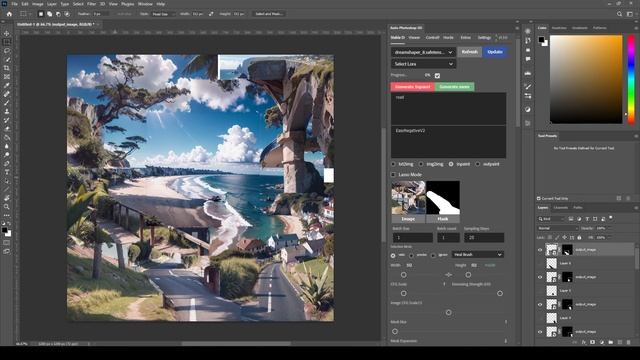Image resolution: width=640 pixels, height=360 pixels.
Task: Click the Select and Mask button
Action: tap(268, 14)
